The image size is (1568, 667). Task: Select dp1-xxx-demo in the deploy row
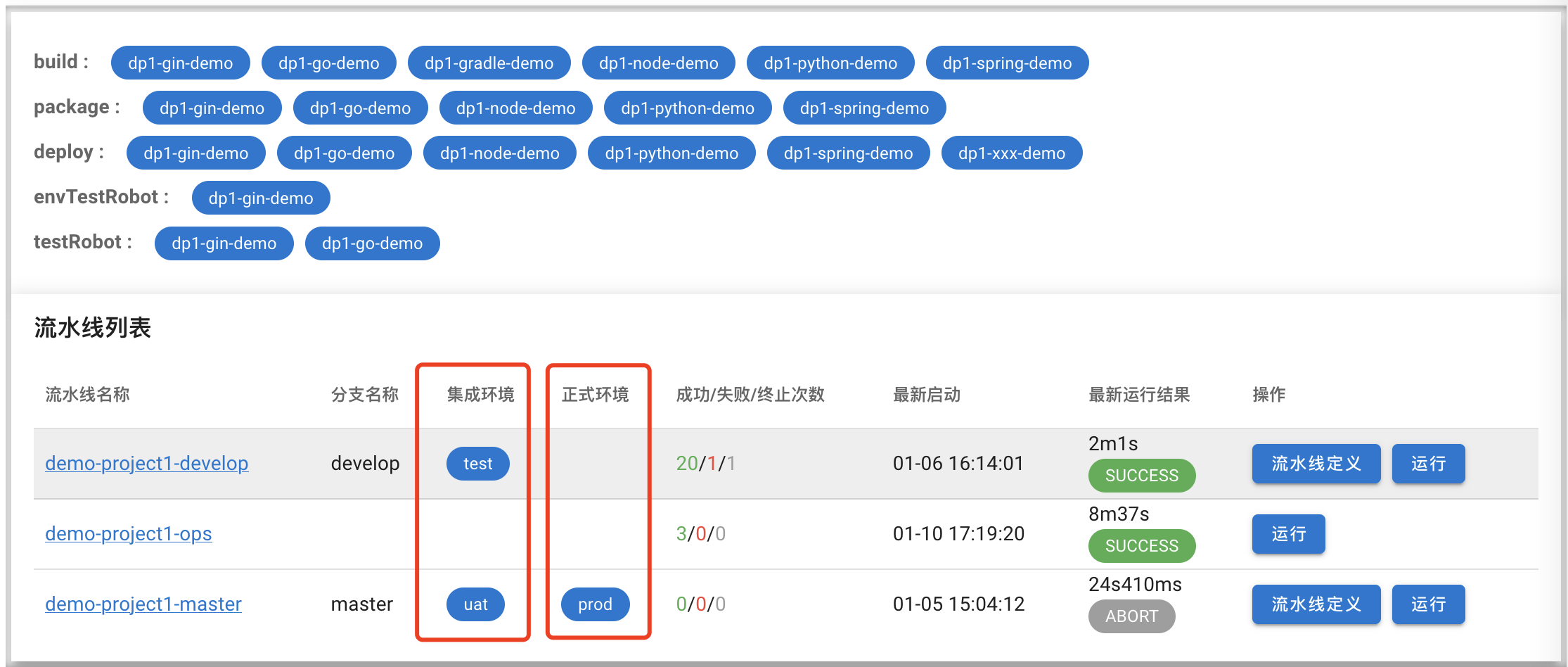tap(1011, 152)
